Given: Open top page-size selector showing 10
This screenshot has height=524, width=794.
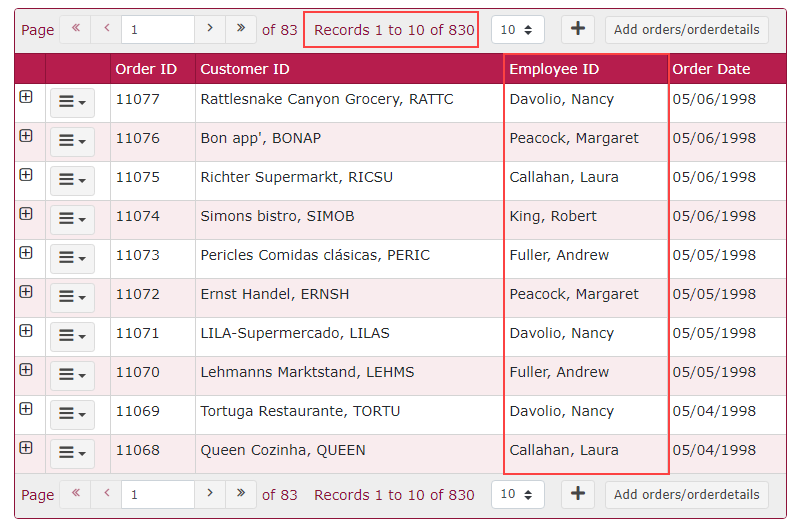Looking at the screenshot, I should tap(517, 29).
